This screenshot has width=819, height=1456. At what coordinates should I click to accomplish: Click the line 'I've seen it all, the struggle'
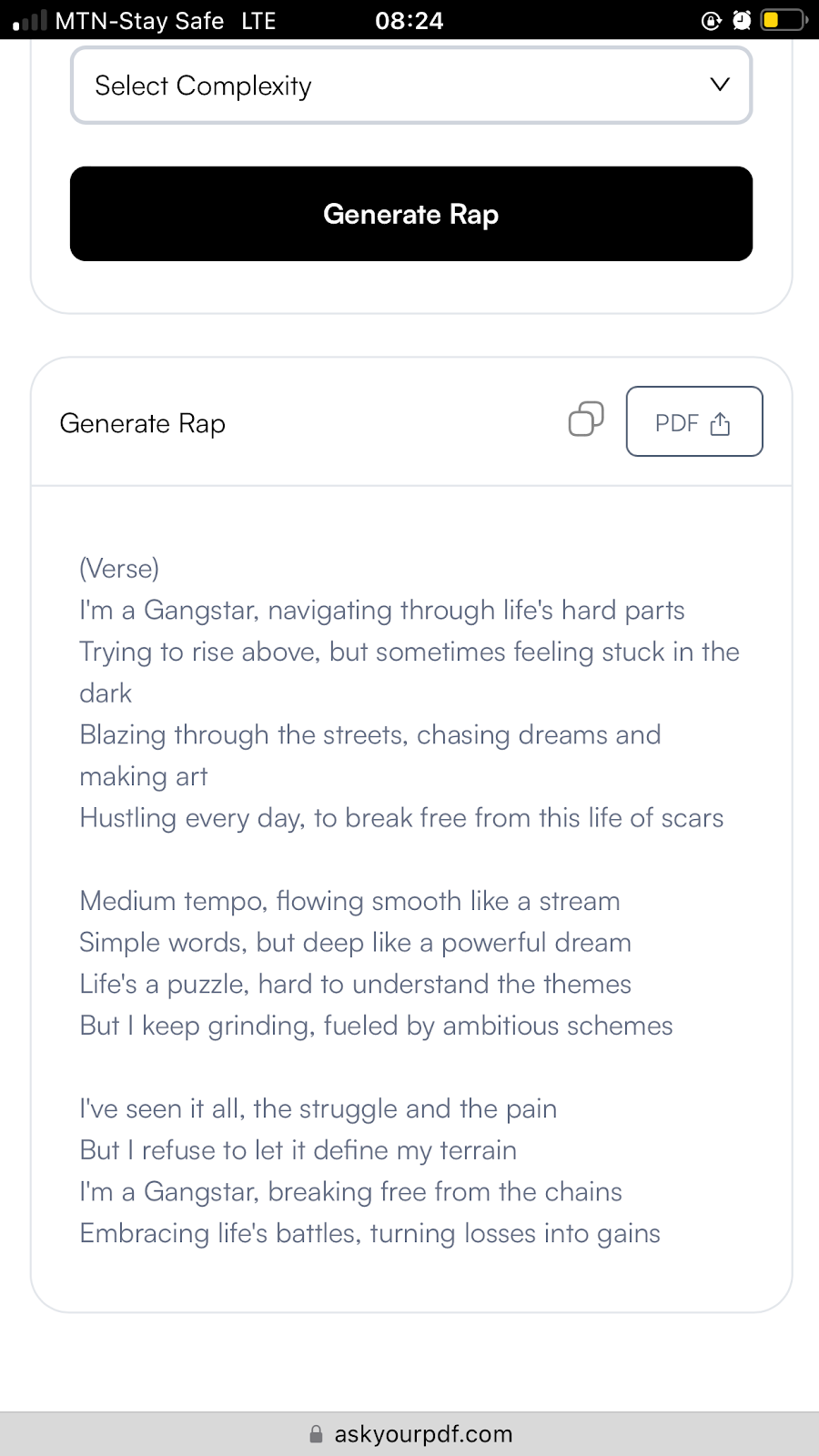coord(318,1108)
